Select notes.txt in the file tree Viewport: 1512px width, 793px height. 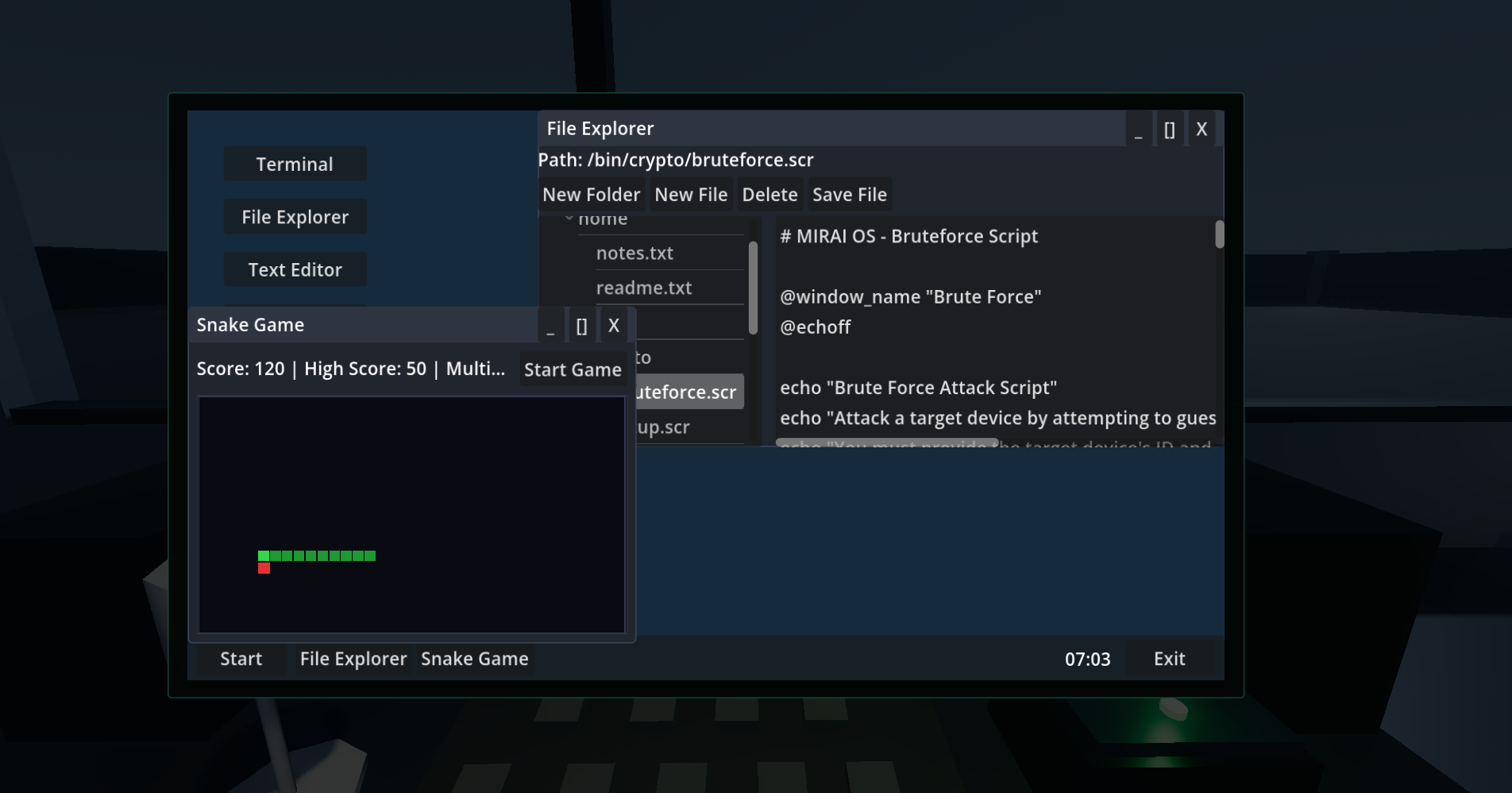coord(634,253)
